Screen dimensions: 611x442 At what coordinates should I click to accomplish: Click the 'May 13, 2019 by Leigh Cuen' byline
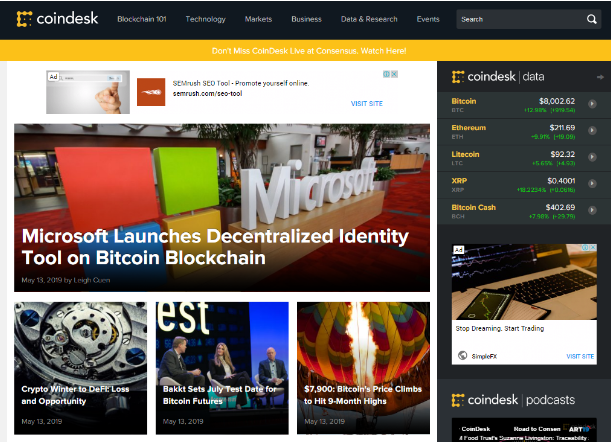(x=66, y=280)
